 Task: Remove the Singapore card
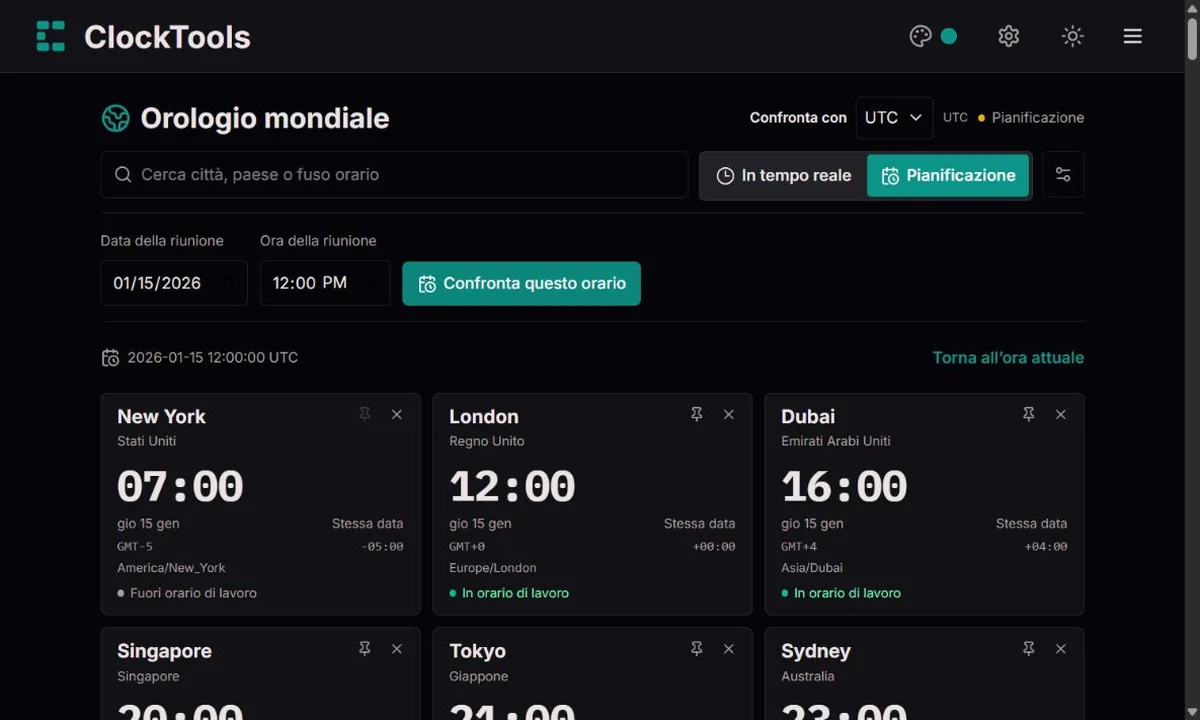[397, 649]
